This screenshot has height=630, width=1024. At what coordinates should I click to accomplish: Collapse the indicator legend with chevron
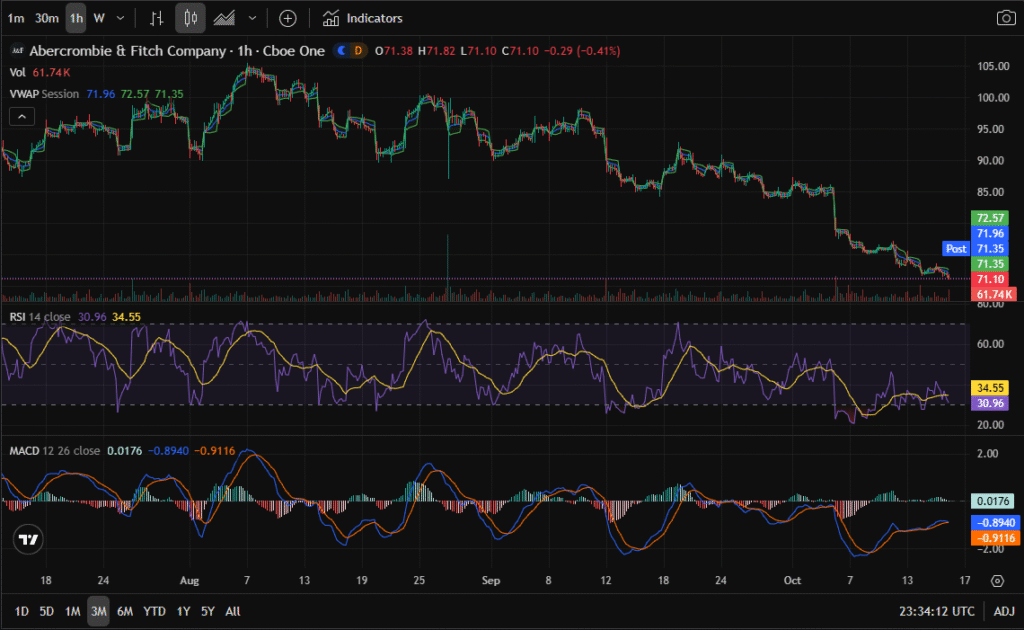[x=20, y=116]
